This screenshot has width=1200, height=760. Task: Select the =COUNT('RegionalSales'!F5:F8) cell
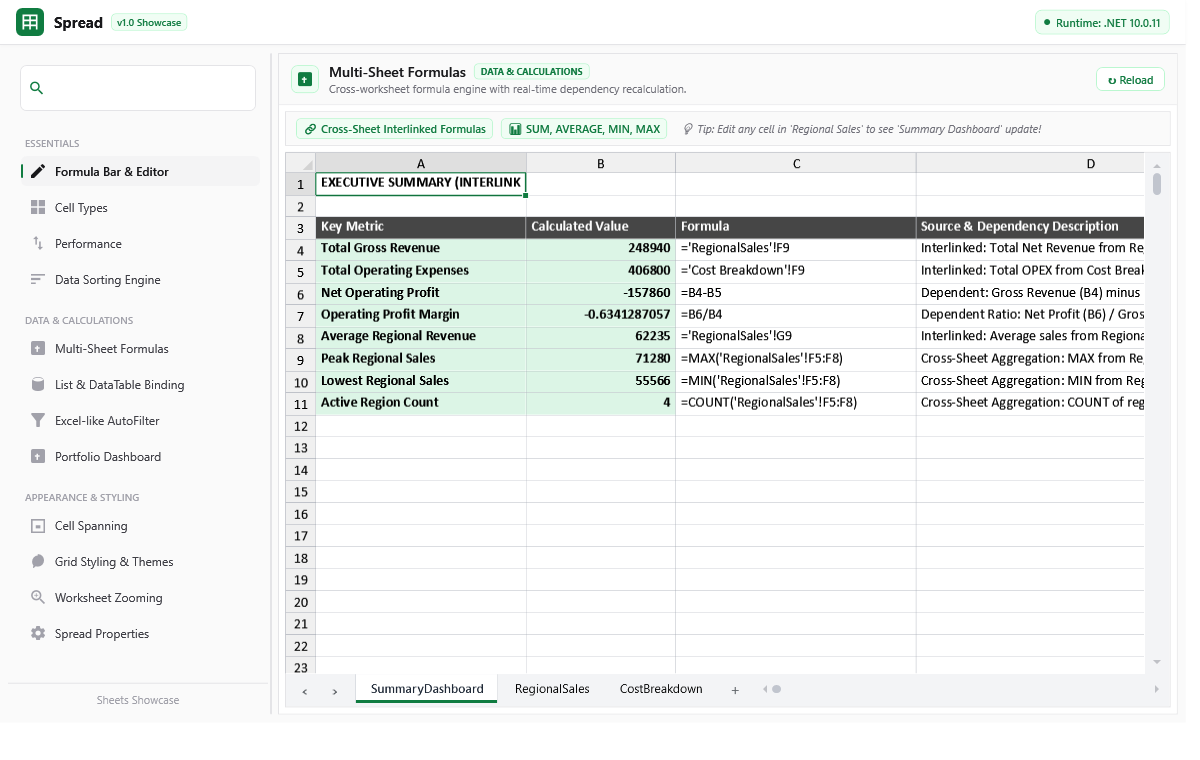[x=796, y=403]
